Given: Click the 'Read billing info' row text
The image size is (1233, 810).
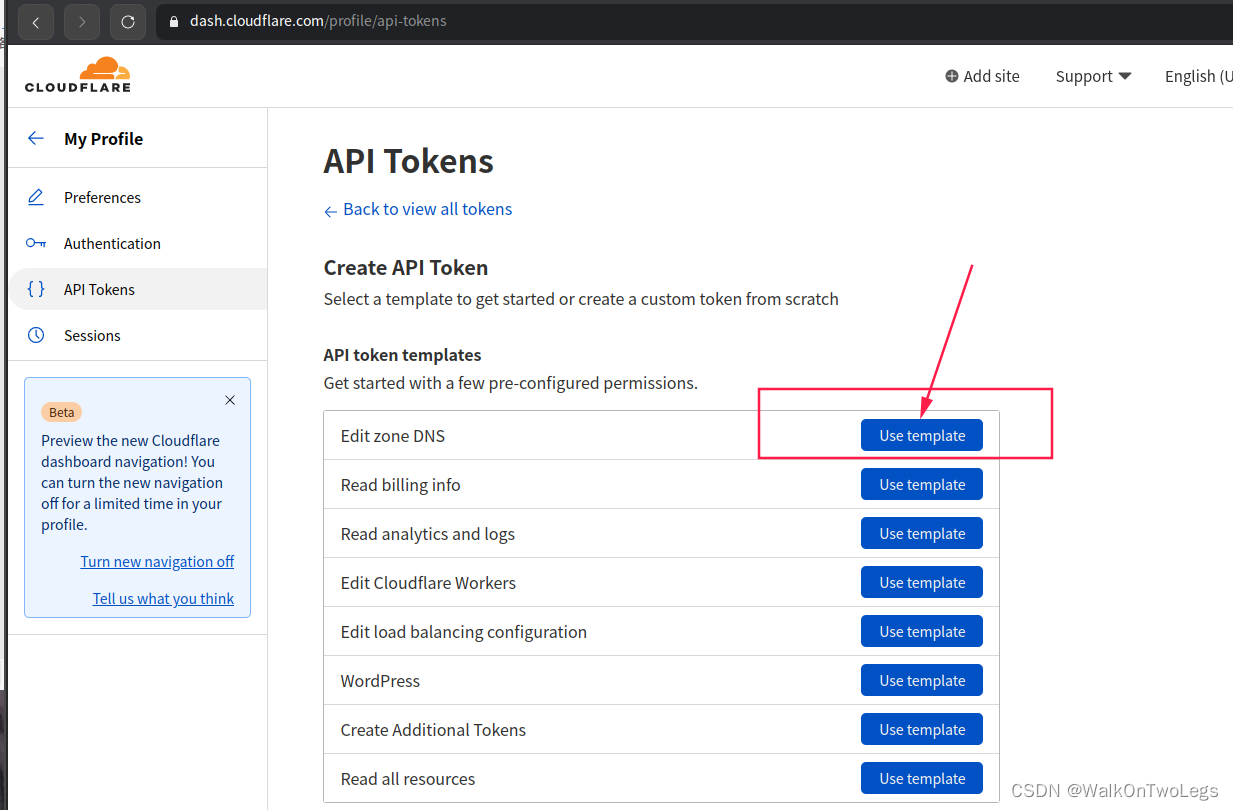Looking at the screenshot, I should (401, 485).
